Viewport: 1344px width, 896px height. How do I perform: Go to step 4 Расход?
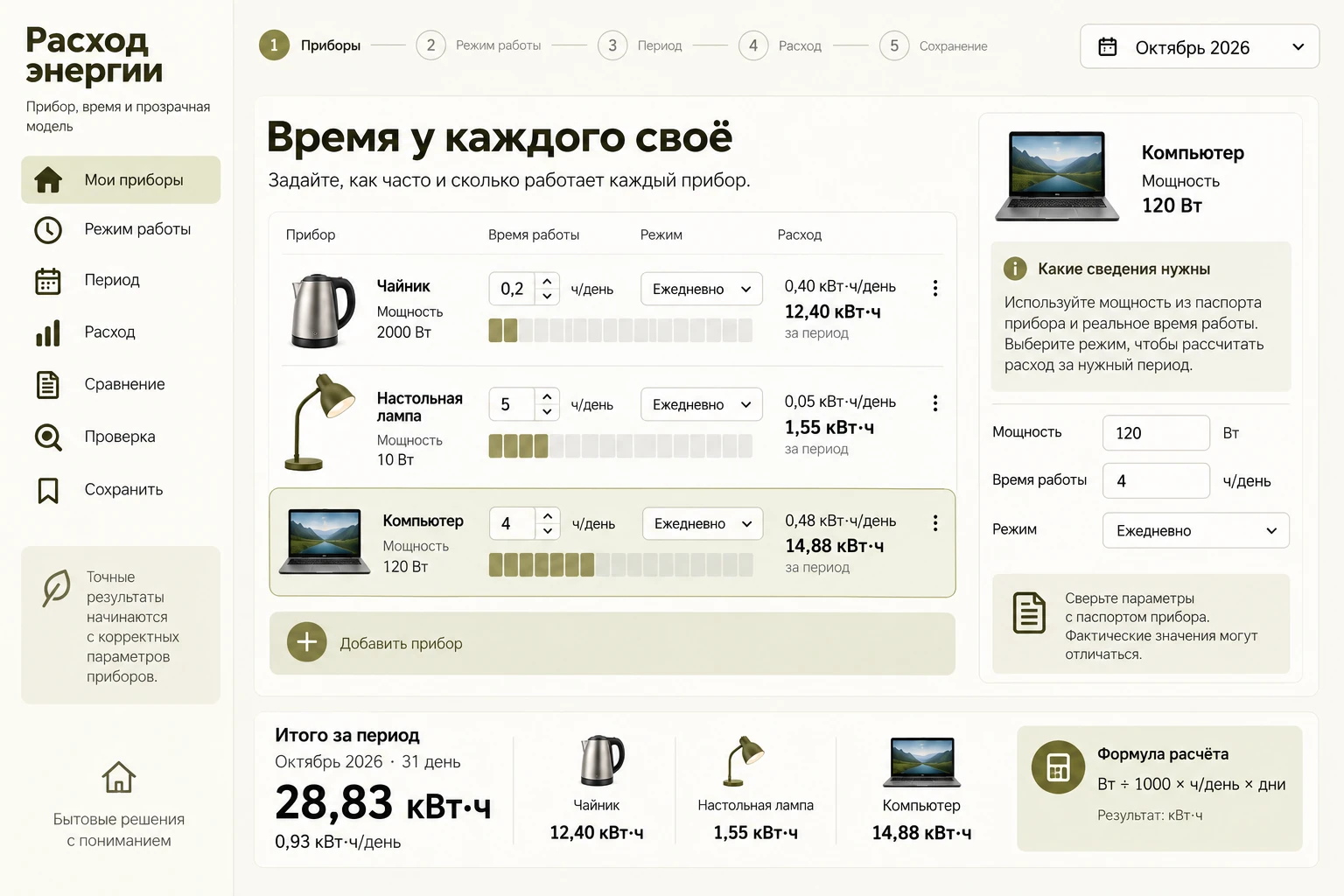pos(780,45)
